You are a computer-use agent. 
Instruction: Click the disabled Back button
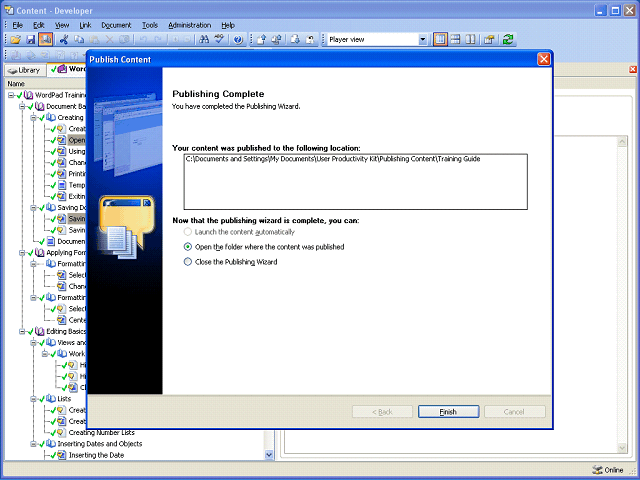(382, 411)
